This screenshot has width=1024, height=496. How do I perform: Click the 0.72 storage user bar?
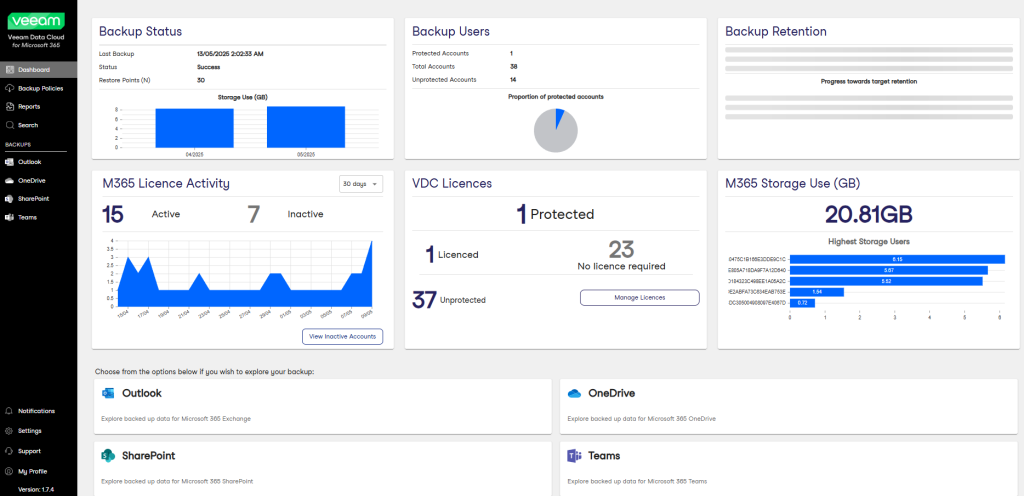click(x=803, y=303)
